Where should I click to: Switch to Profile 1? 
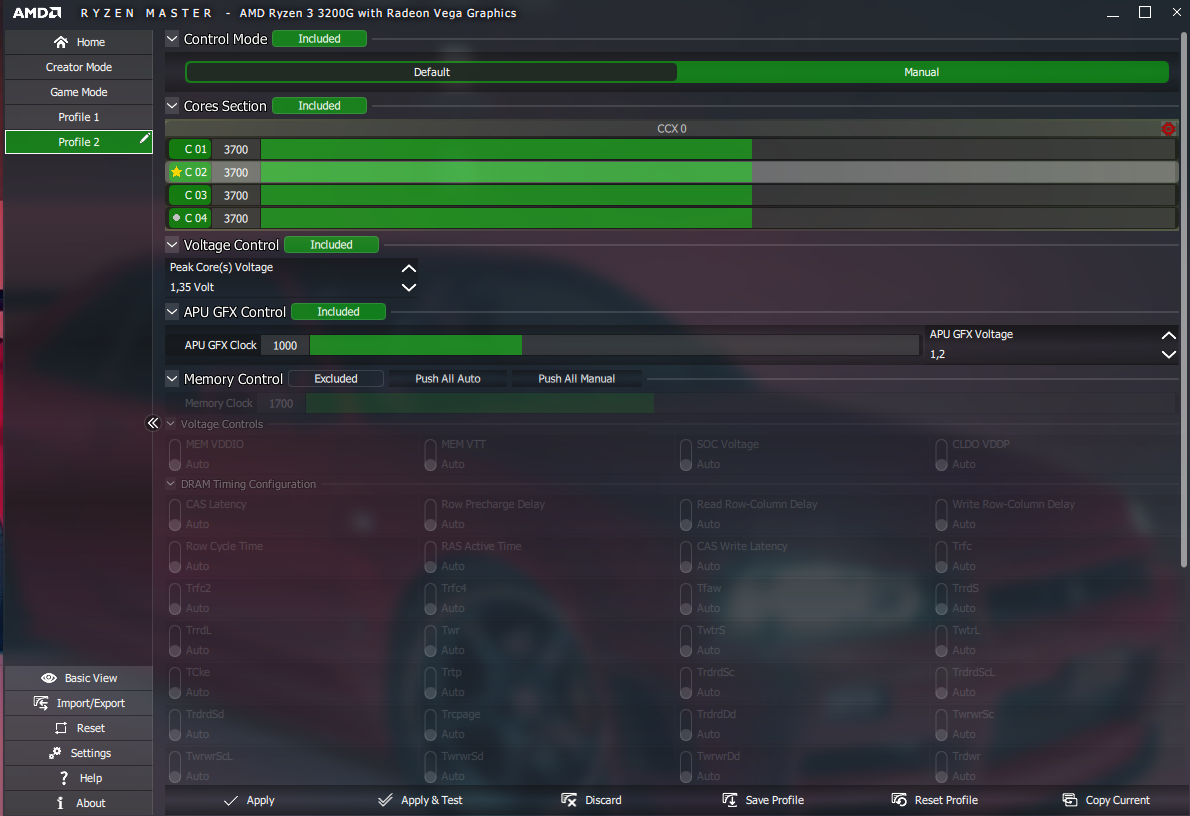pyautogui.click(x=79, y=118)
